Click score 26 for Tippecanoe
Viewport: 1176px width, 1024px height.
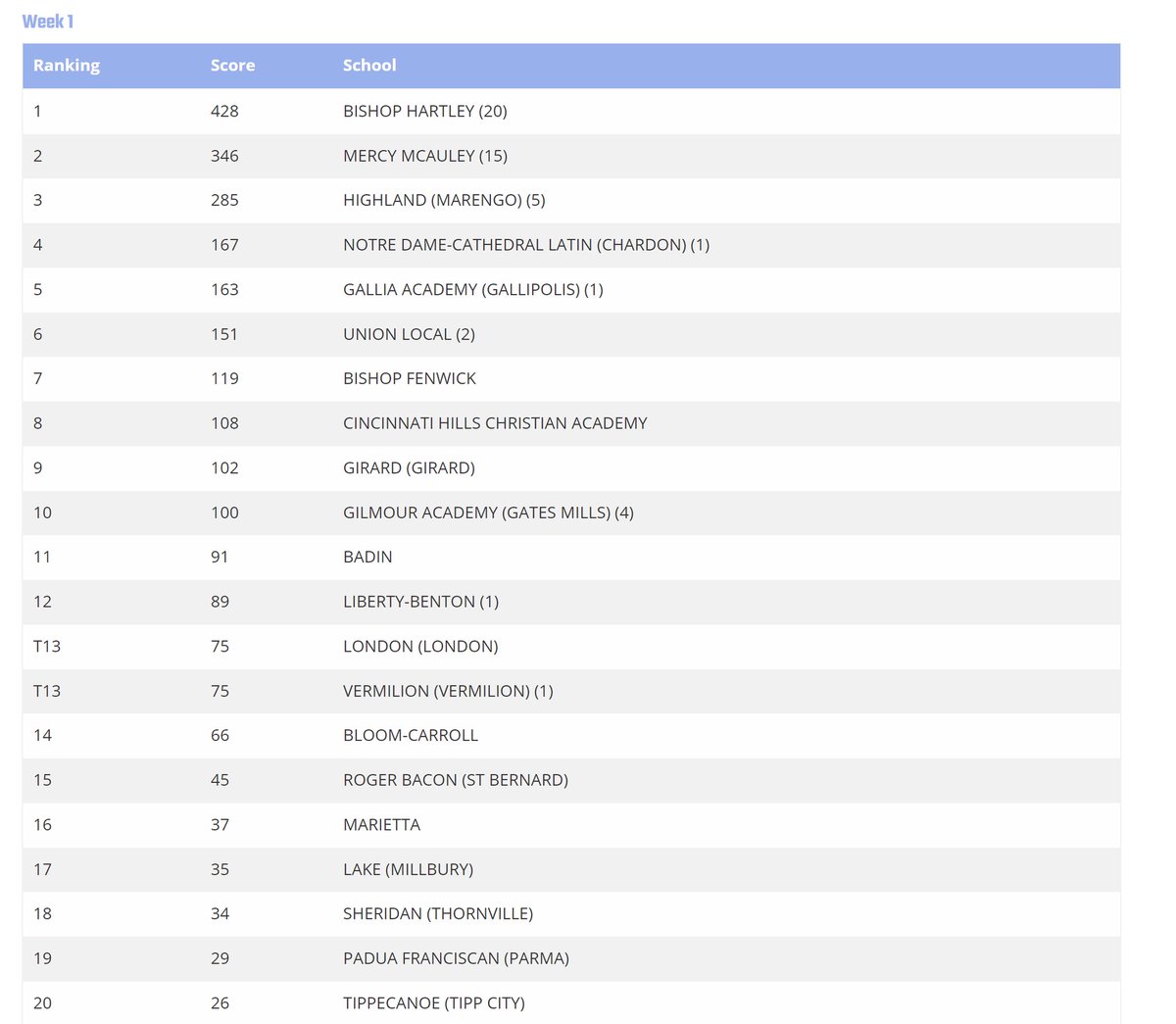(220, 1002)
